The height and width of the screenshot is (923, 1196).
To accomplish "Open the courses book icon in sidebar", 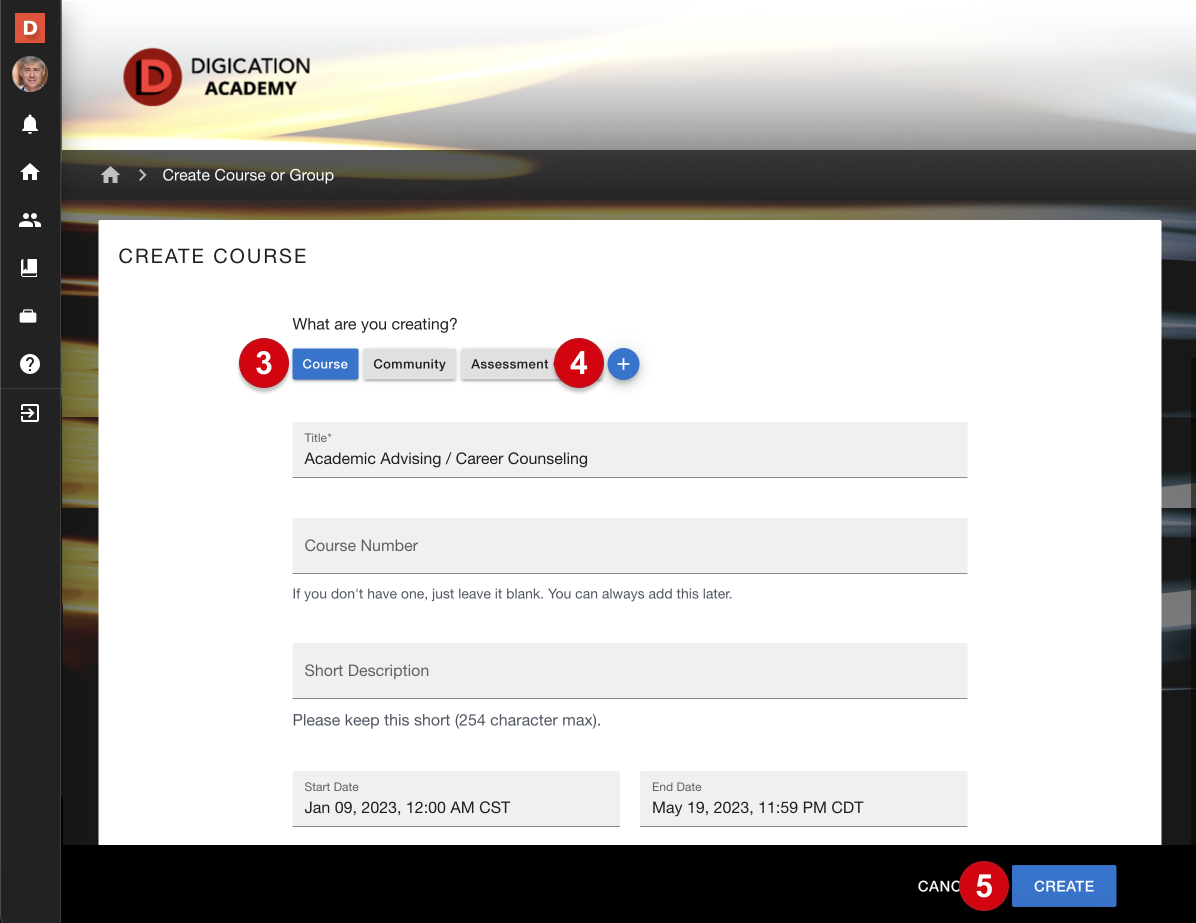I will coord(29,268).
